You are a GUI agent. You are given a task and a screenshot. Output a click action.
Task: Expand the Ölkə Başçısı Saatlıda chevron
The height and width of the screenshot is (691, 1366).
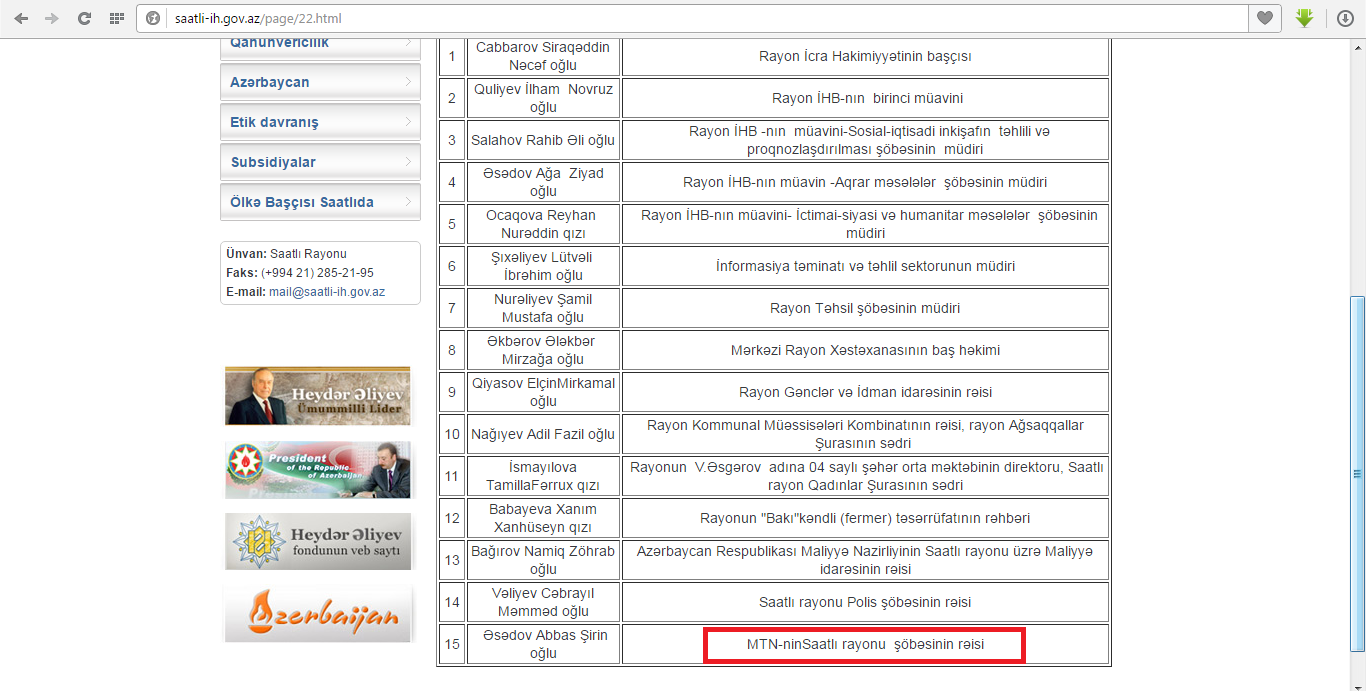click(408, 202)
